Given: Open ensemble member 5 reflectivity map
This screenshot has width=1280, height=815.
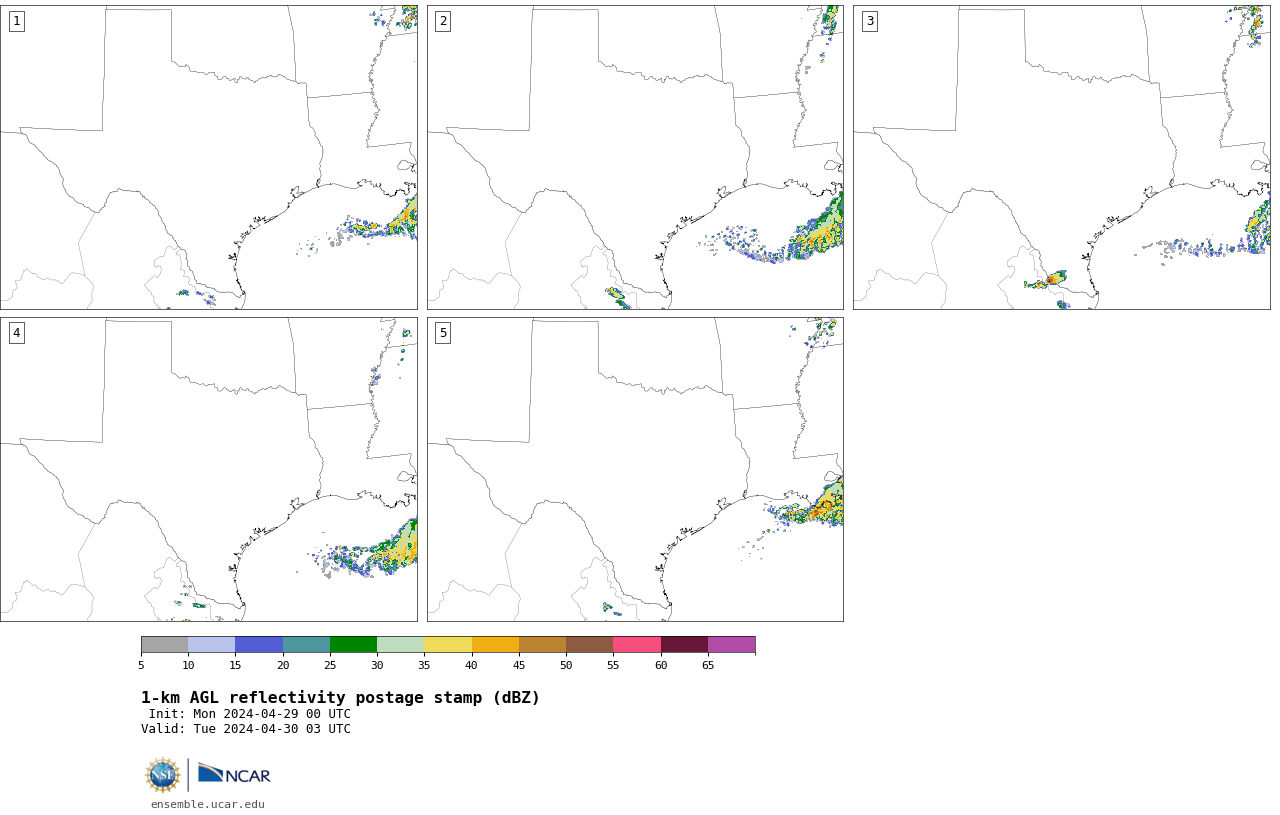Looking at the screenshot, I should (x=635, y=470).
